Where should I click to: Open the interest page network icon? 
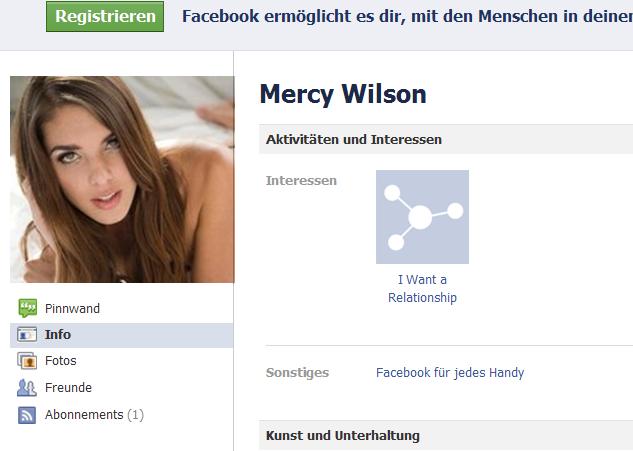click(422, 217)
